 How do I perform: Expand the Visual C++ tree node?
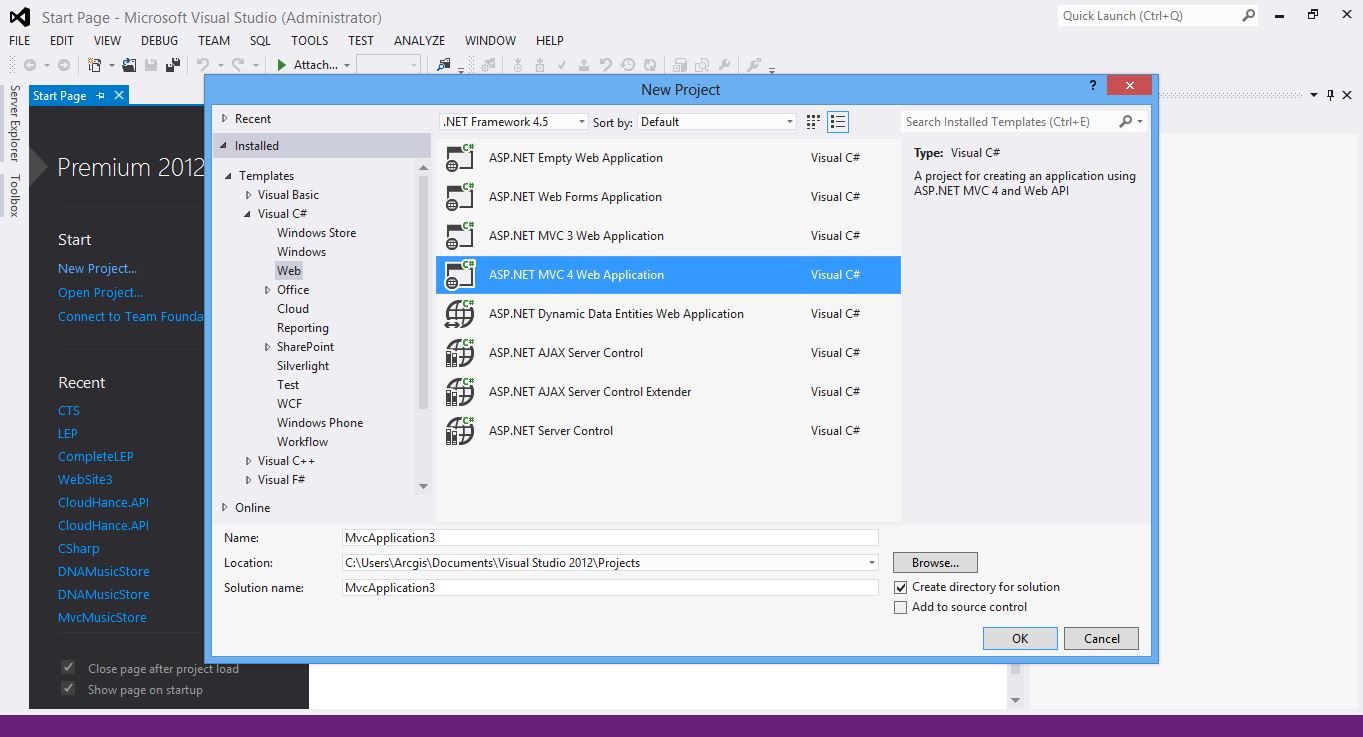pyautogui.click(x=247, y=460)
